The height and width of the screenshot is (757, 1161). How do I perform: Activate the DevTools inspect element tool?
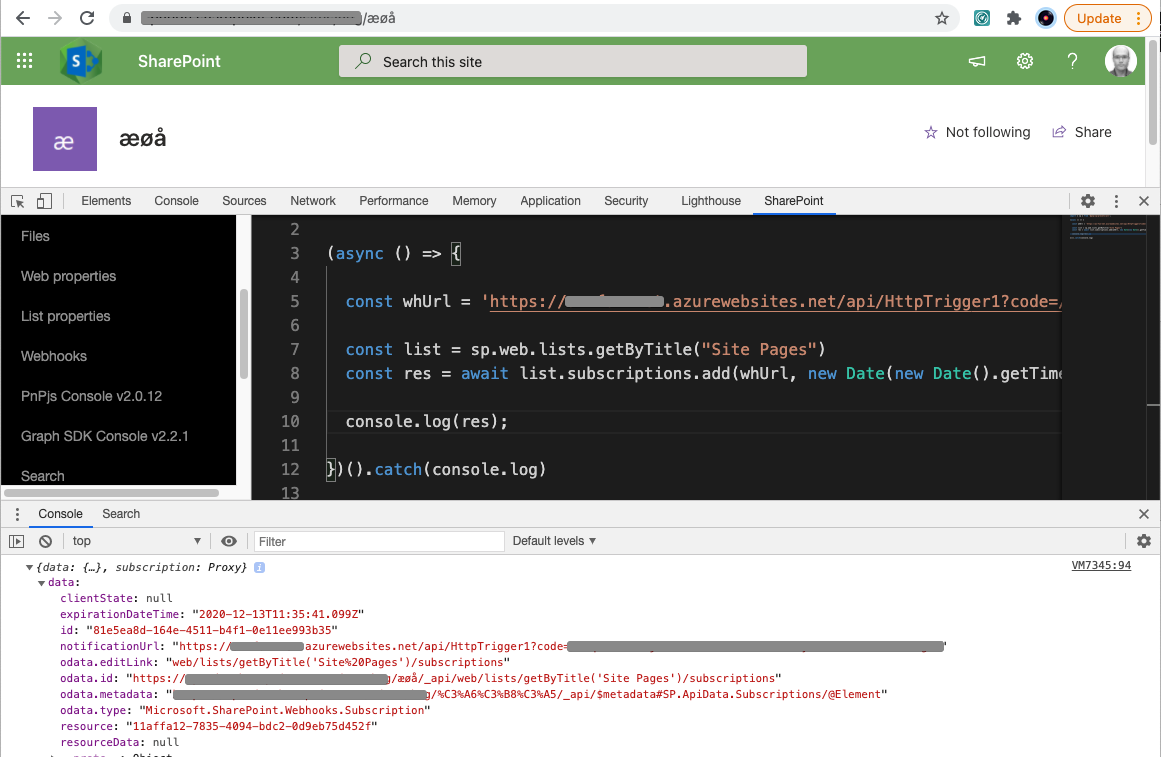coord(18,201)
